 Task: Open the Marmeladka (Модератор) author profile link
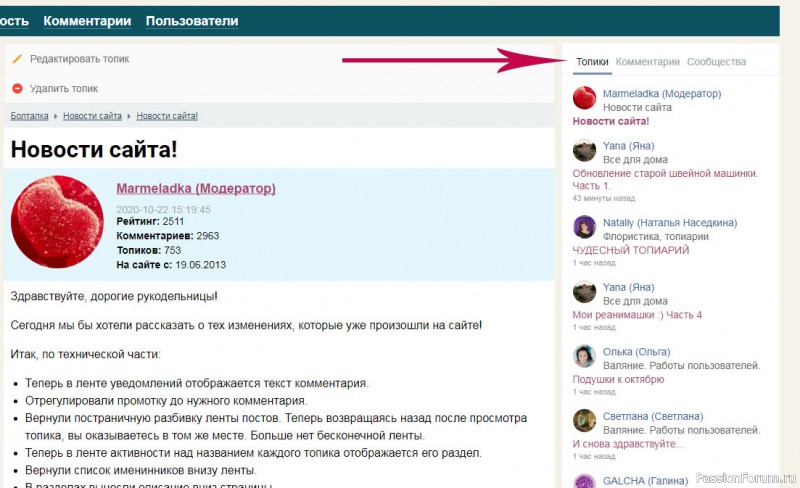pyautogui.click(x=196, y=188)
